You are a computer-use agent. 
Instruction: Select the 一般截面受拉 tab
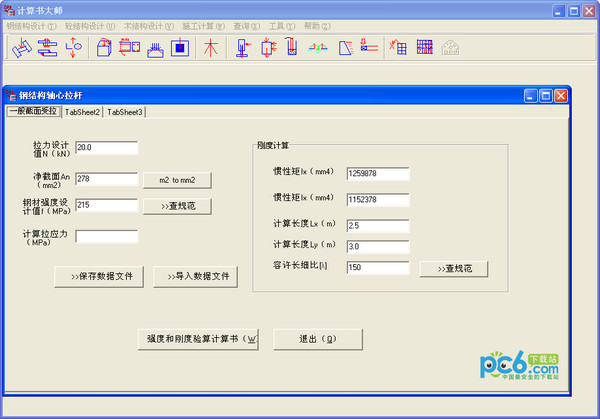33,111
